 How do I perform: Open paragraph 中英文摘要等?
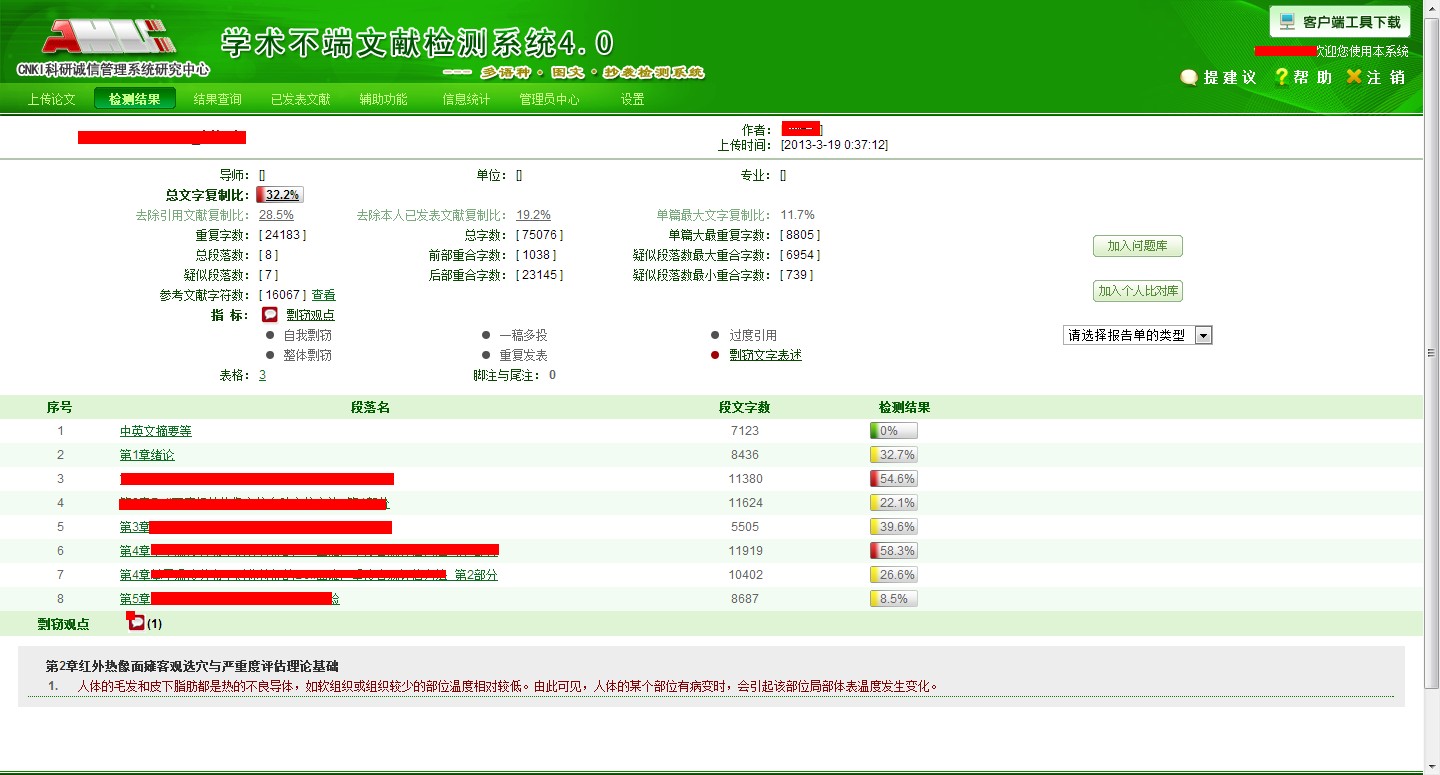(x=156, y=431)
